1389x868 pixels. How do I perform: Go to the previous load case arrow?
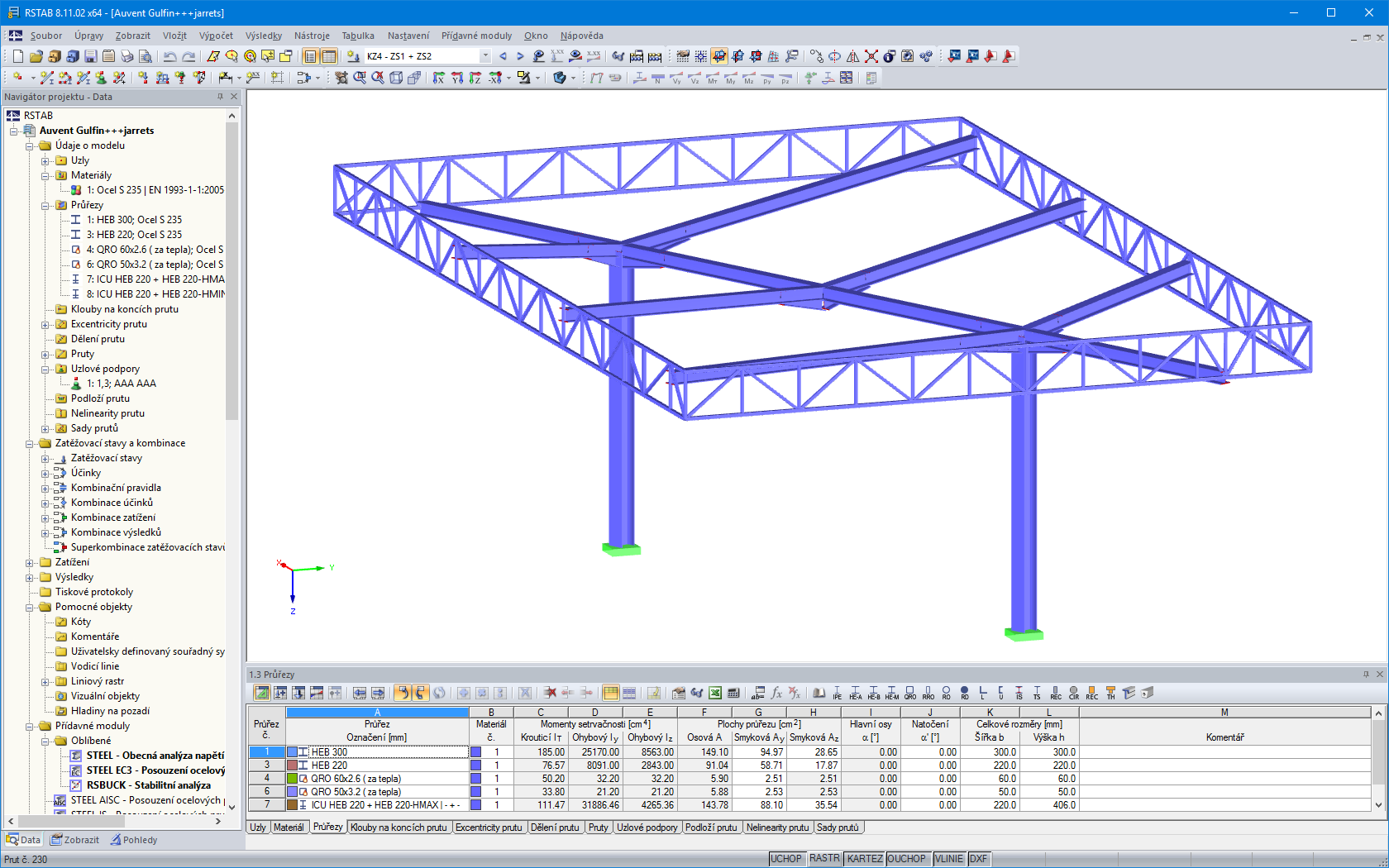pyautogui.click(x=503, y=56)
